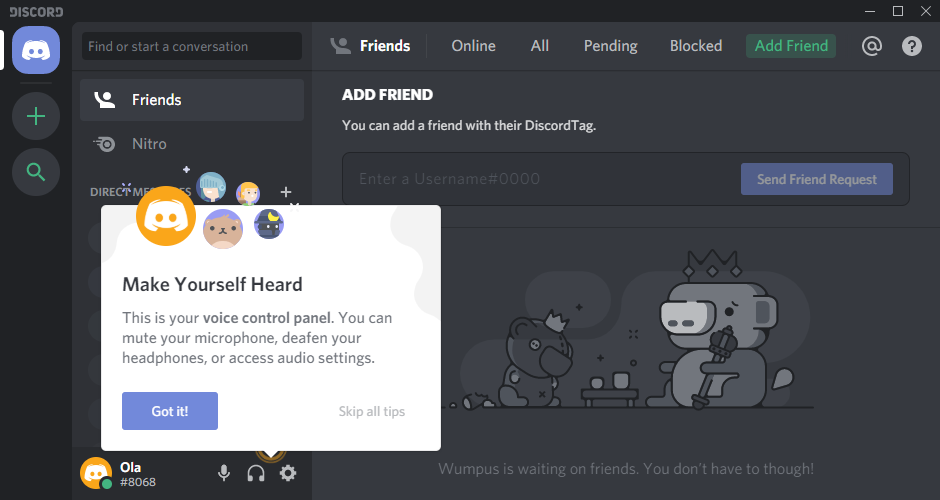
Task: Open help question mark icon
Action: click(x=912, y=46)
